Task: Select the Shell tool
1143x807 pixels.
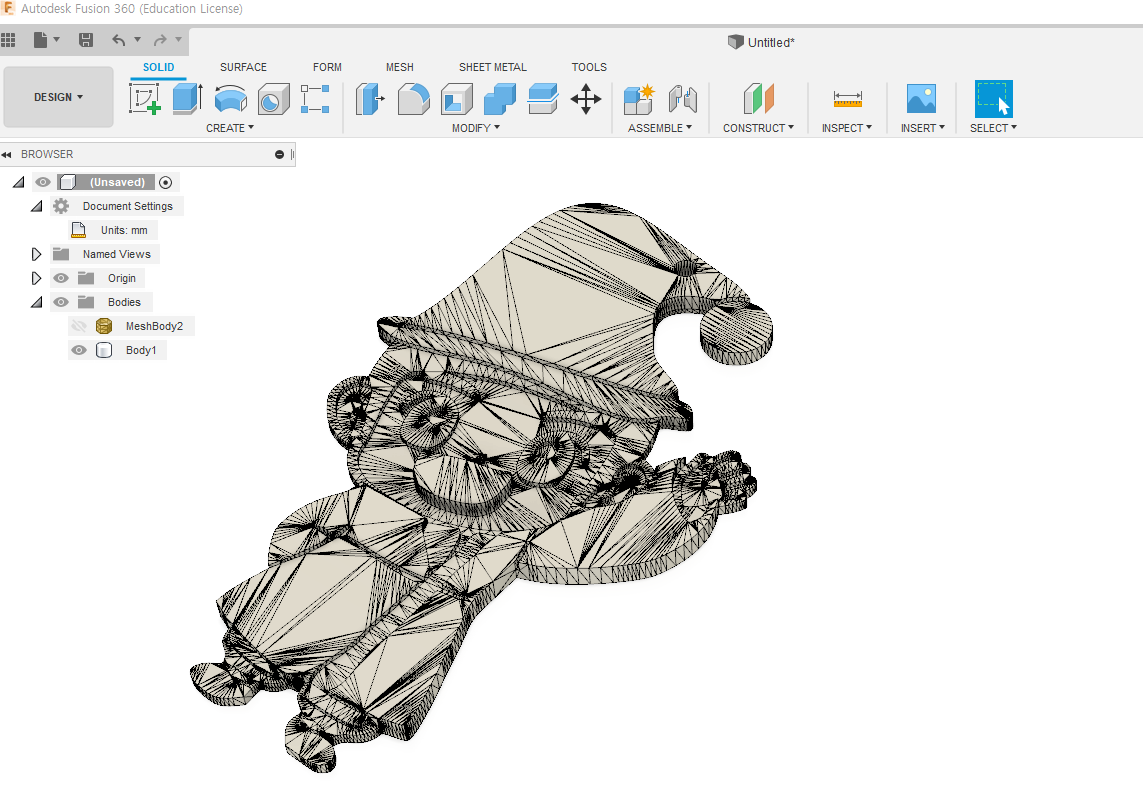Action: click(x=457, y=99)
